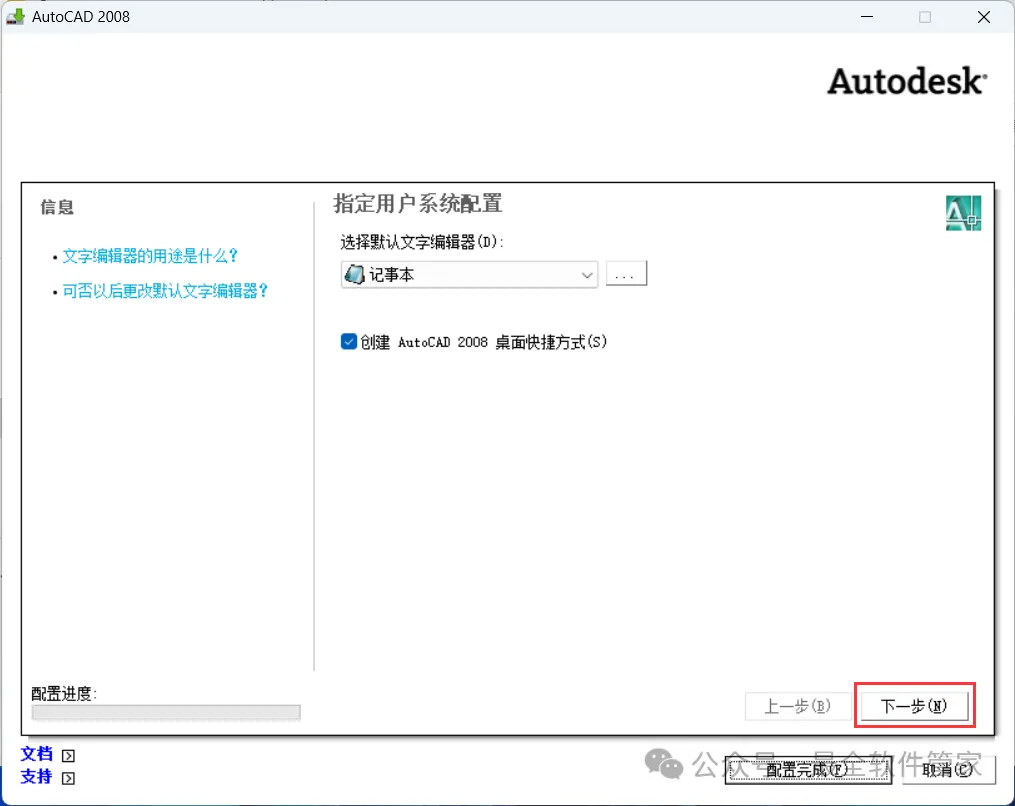Open the 文档 arrow icon
Viewport: 1015px width, 806px height.
click(x=68, y=756)
